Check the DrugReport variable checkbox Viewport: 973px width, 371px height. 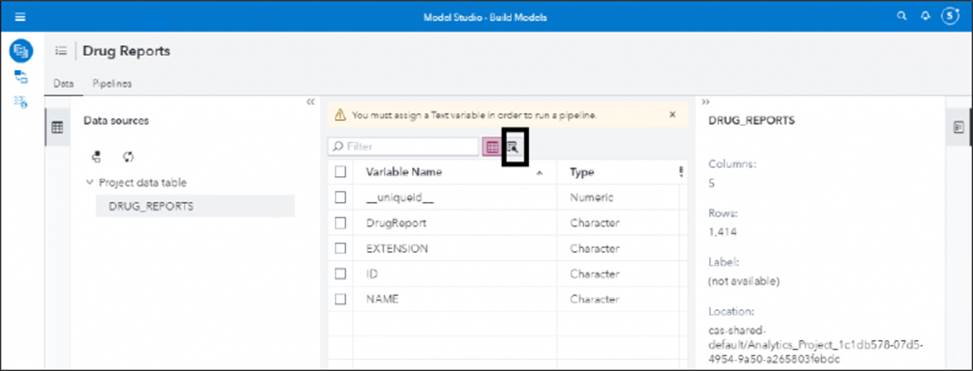(x=340, y=223)
